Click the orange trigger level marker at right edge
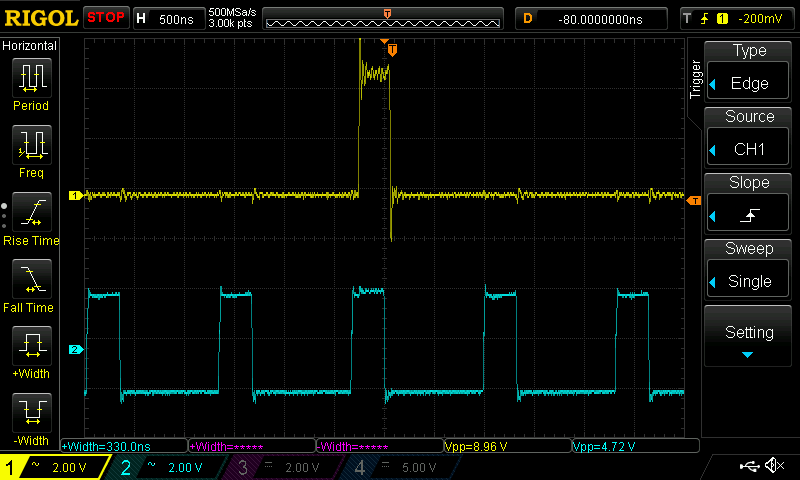This screenshot has height=480, width=800. click(x=694, y=200)
